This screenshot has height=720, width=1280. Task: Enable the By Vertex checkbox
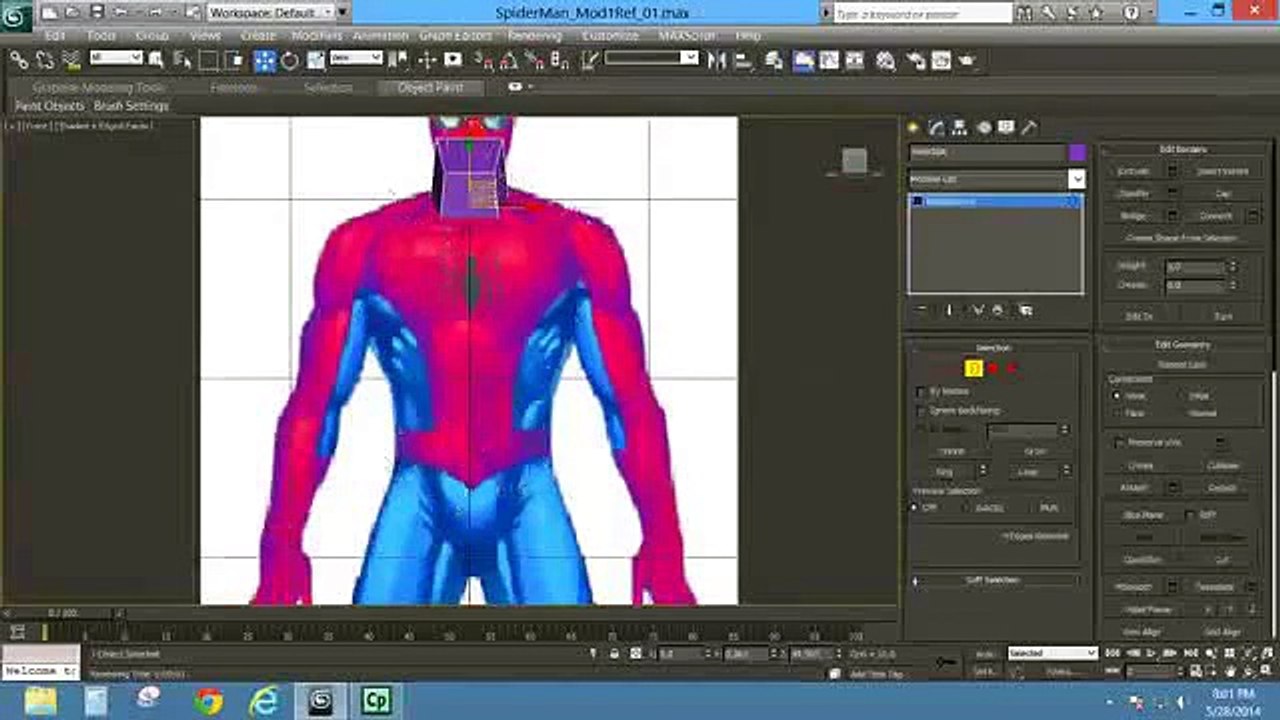pos(921,392)
